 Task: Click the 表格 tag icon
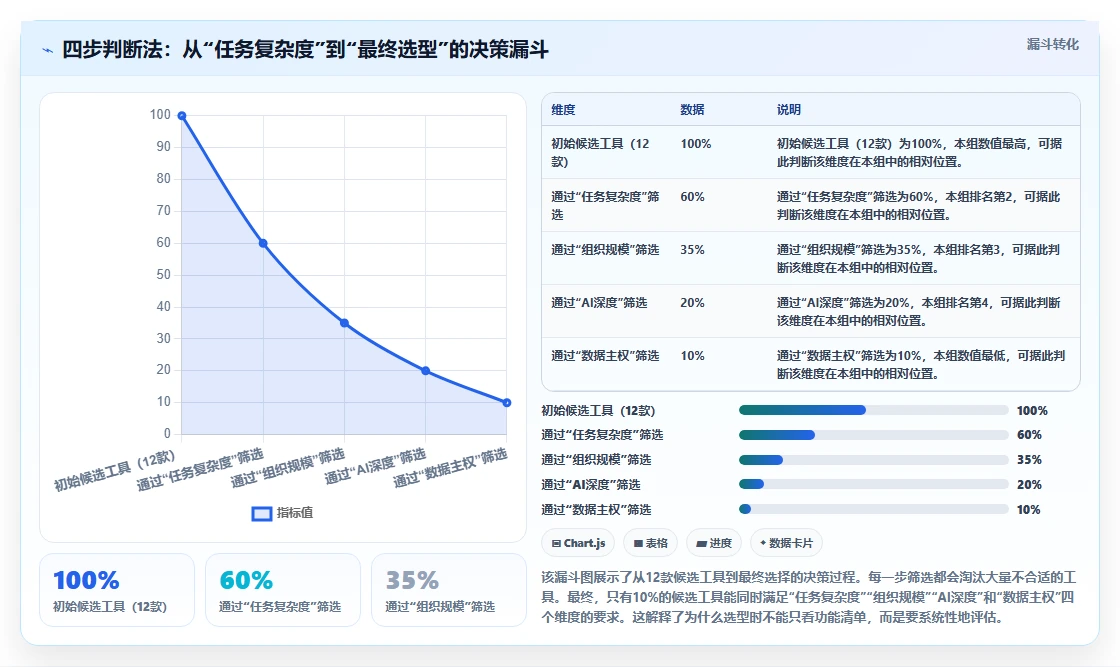point(638,543)
